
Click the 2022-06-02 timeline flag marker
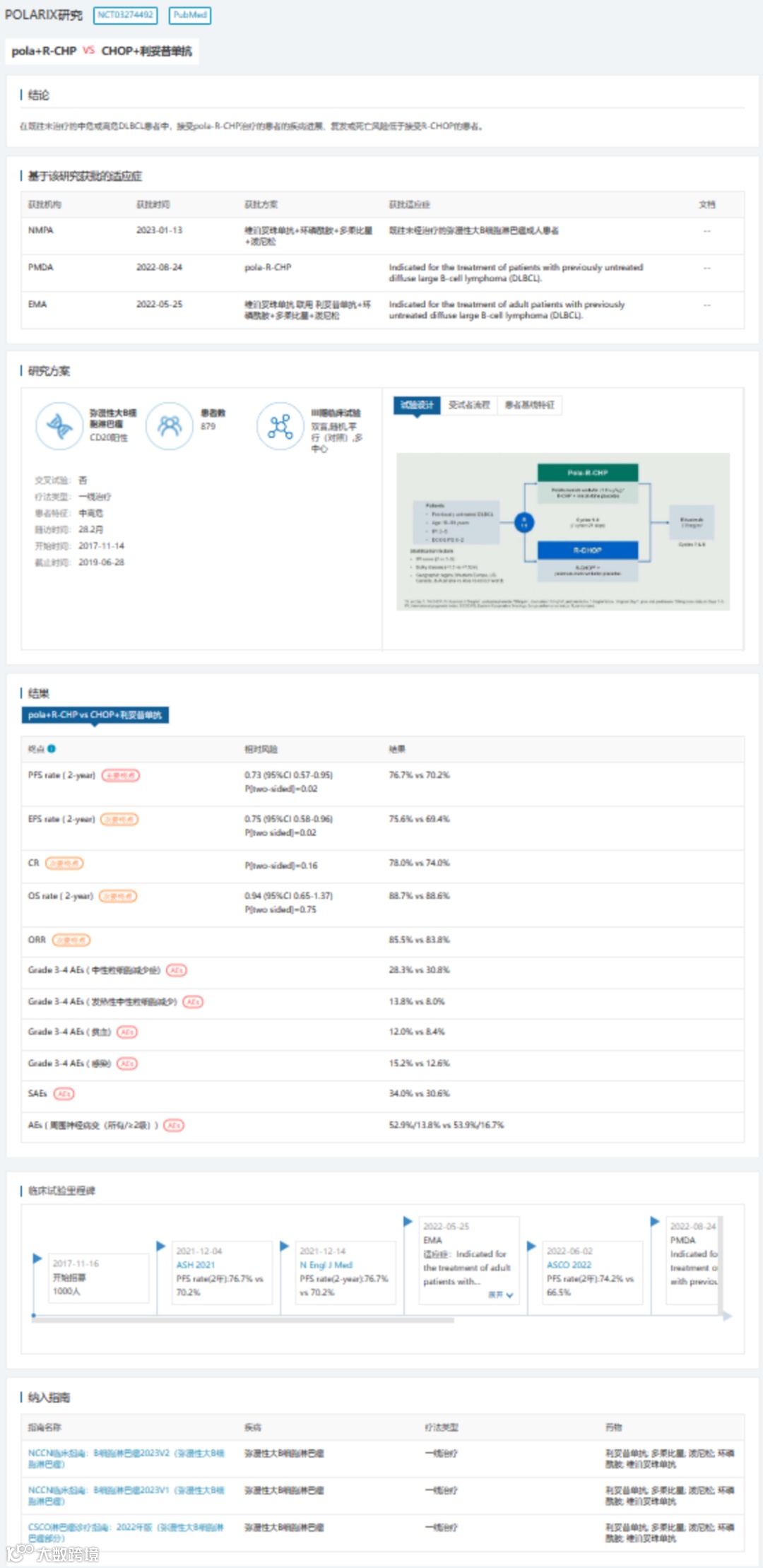tap(531, 1246)
